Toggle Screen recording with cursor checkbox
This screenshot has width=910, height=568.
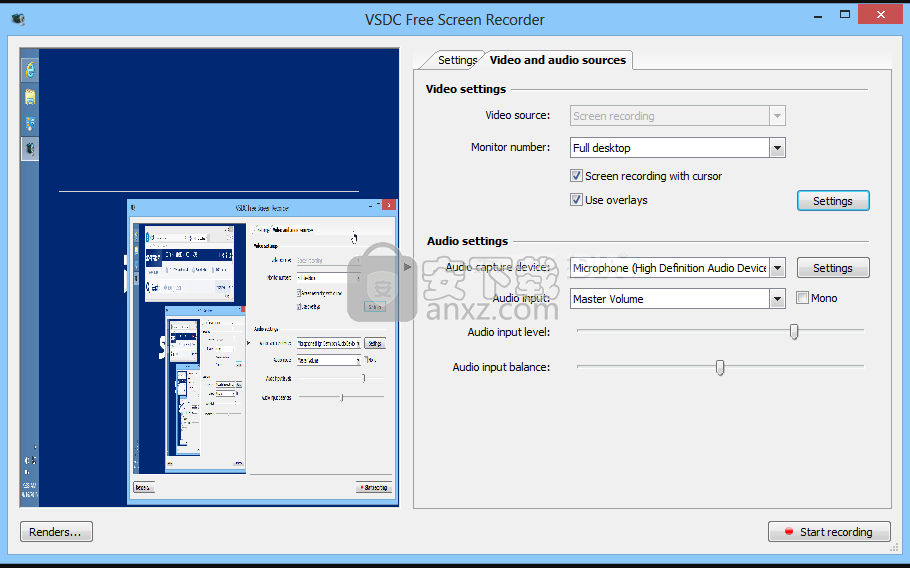(x=576, y=176)
